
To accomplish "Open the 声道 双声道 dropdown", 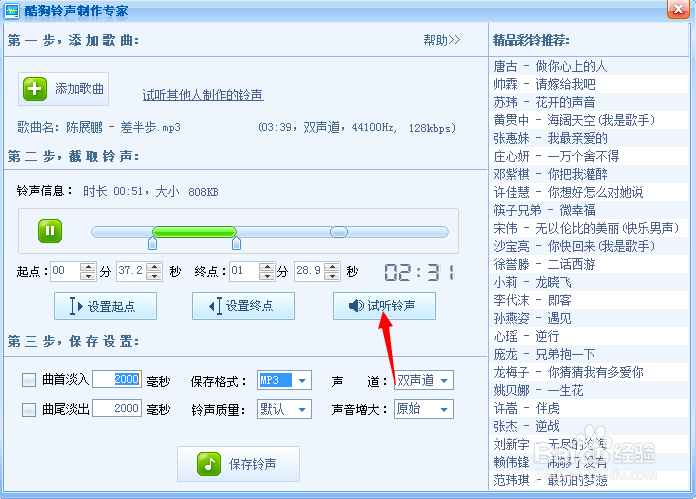I will 444,380.
